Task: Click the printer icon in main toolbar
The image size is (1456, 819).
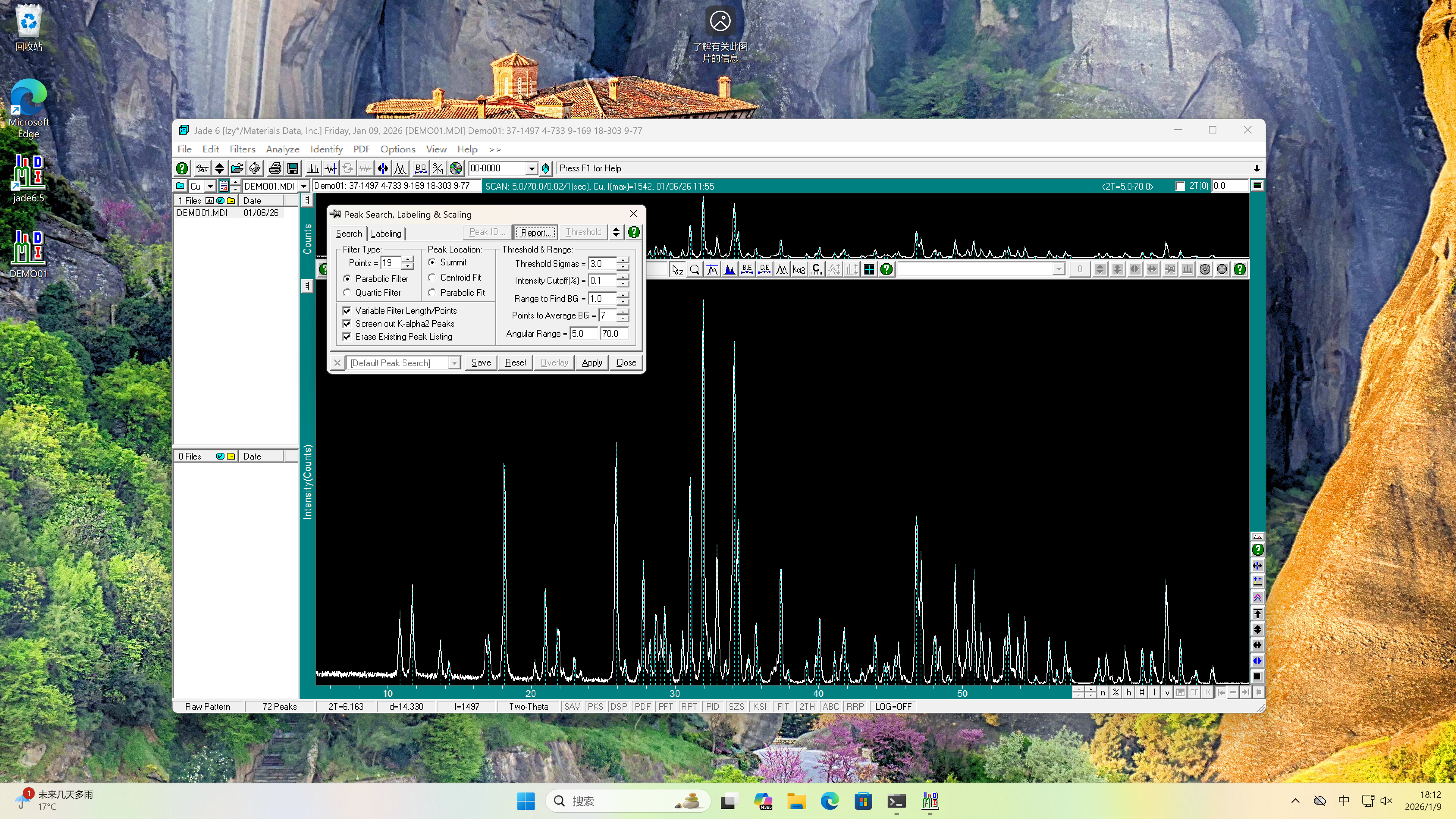Action: point(275,168)
